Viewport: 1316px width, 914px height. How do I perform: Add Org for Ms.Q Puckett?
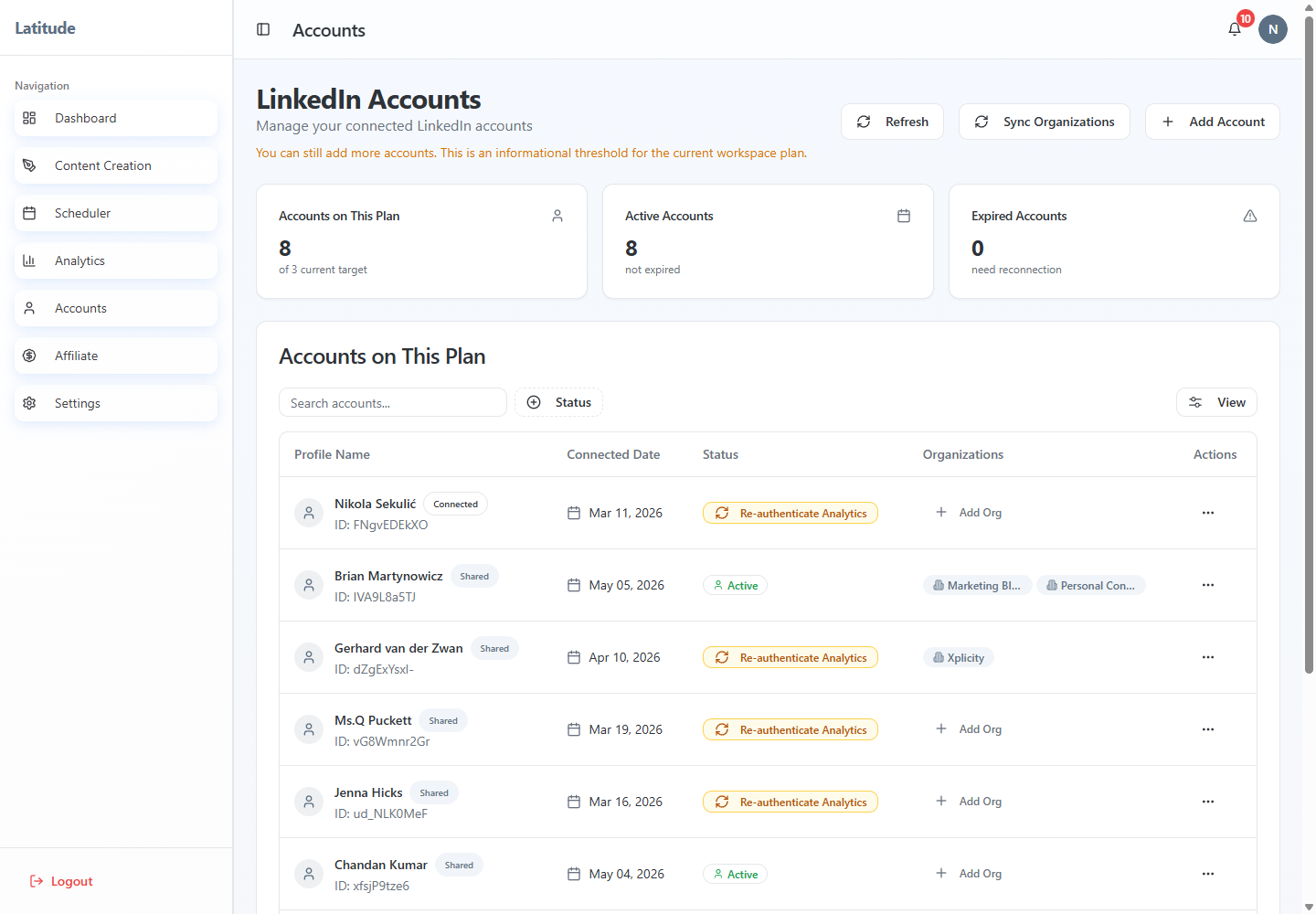(x=969, y=729)
